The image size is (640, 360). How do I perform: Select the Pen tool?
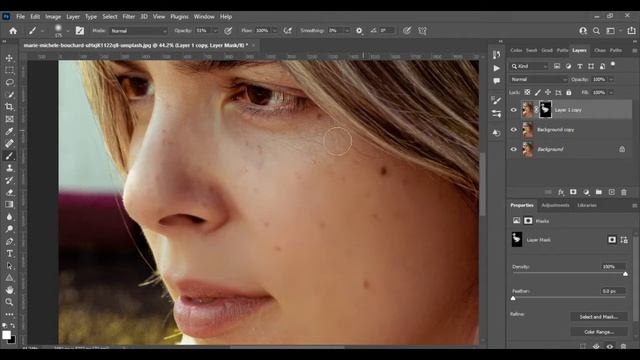9,241
